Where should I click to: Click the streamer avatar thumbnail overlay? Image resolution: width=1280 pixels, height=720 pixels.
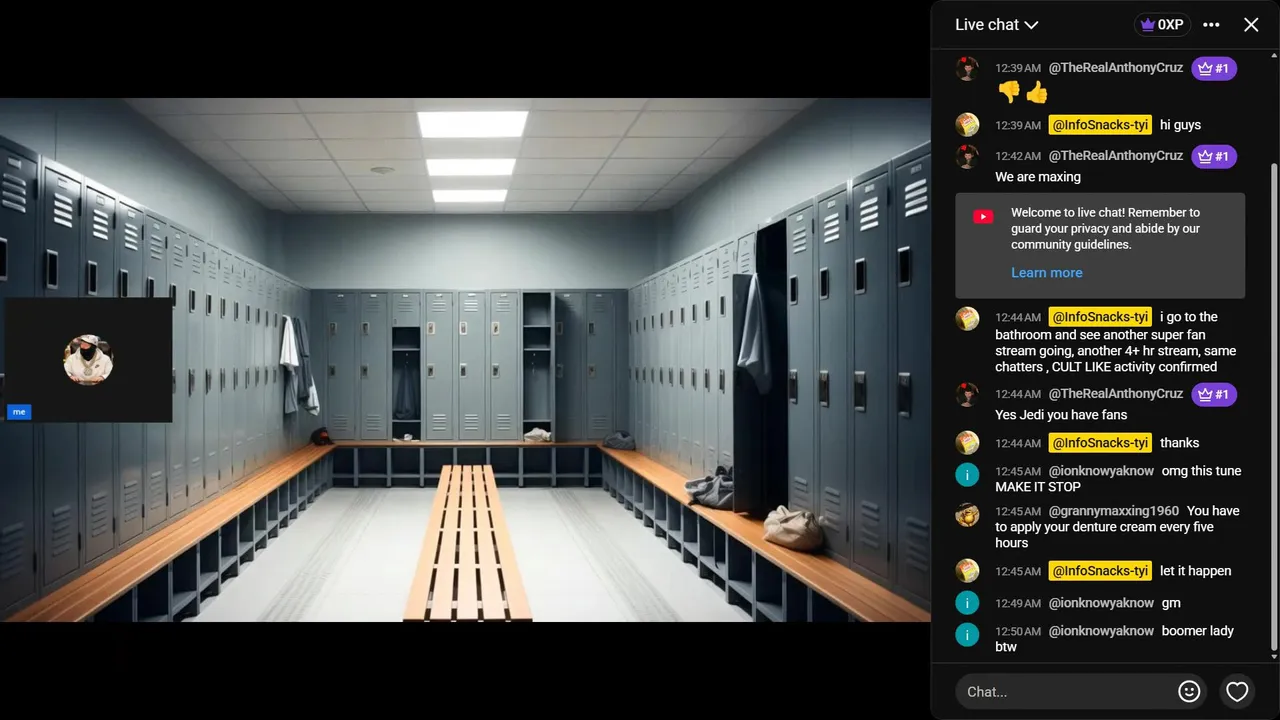[x=88, y=360]
